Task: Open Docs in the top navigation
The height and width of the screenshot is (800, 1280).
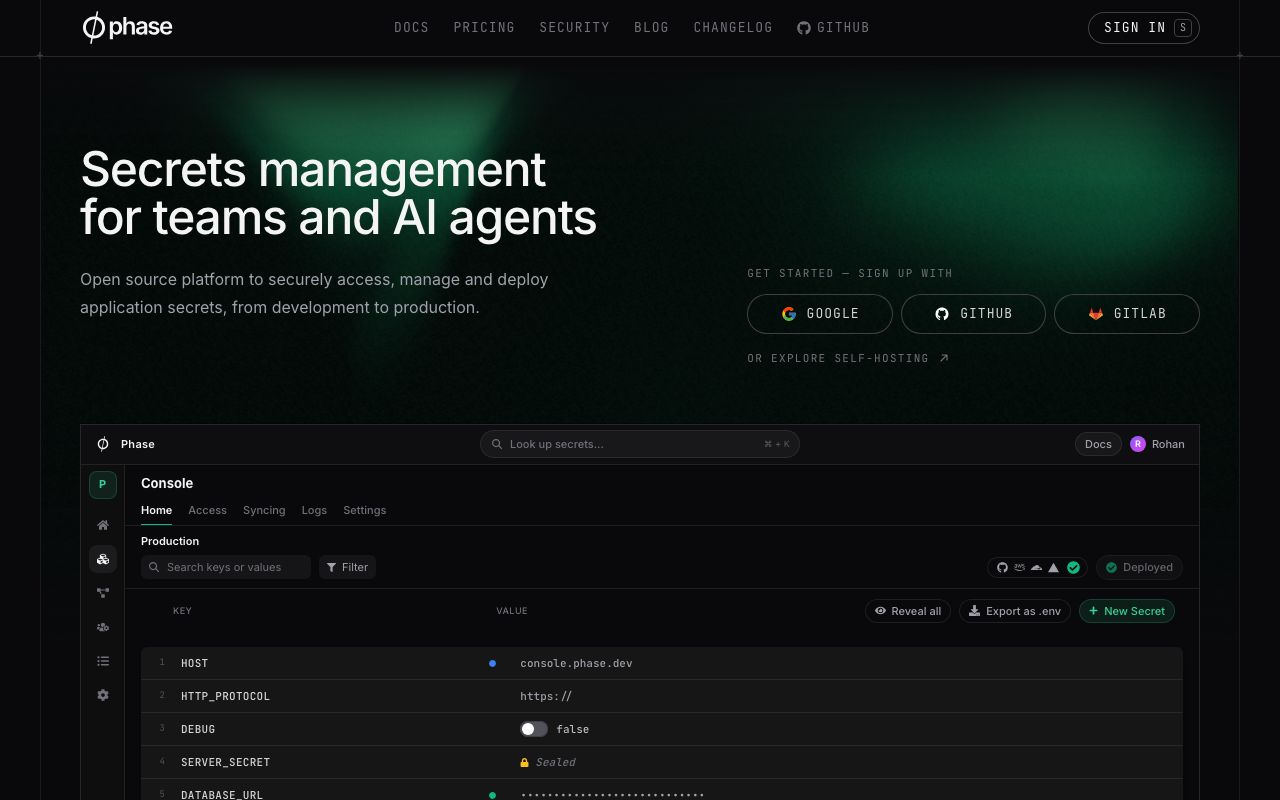Action: point(411,28)
